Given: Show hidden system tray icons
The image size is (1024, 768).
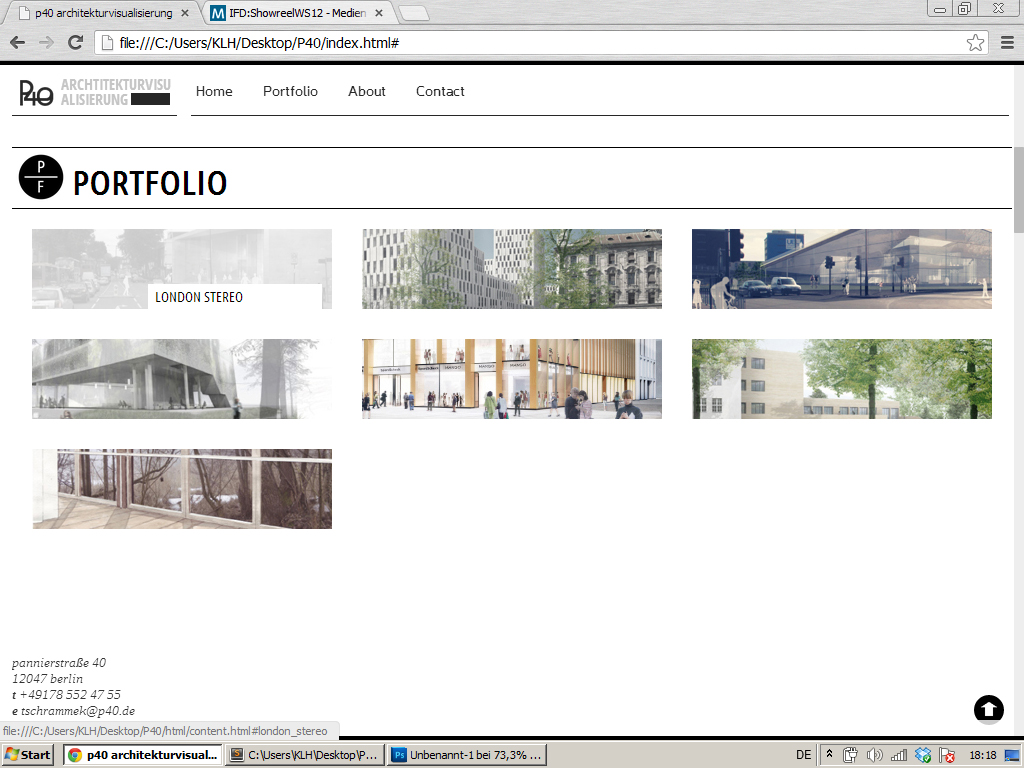Looking at the screenshot, I should pyautogui.click(x=829, y=755).
